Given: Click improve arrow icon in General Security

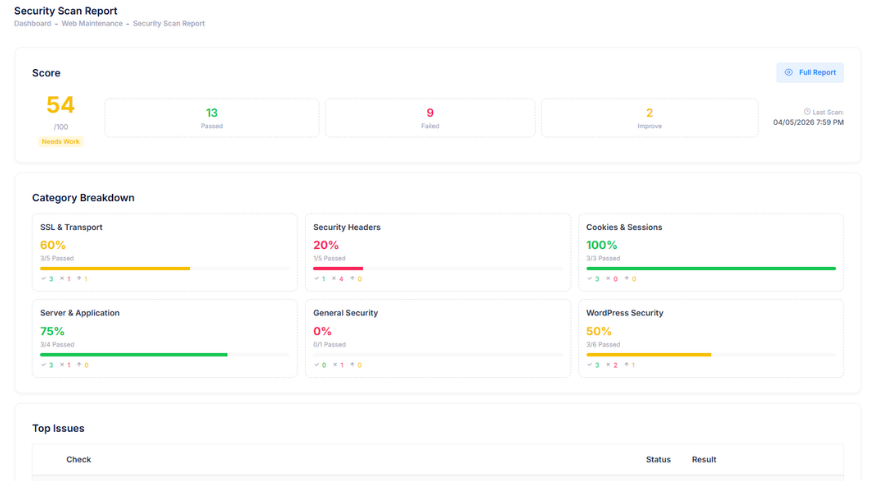Looking at the screenshot, I should tap(353, 365).
